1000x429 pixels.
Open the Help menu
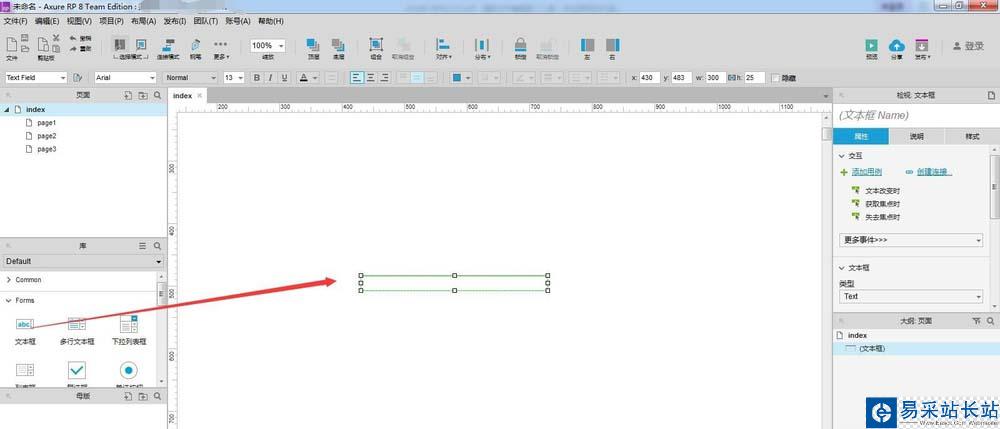click(271, 21)
